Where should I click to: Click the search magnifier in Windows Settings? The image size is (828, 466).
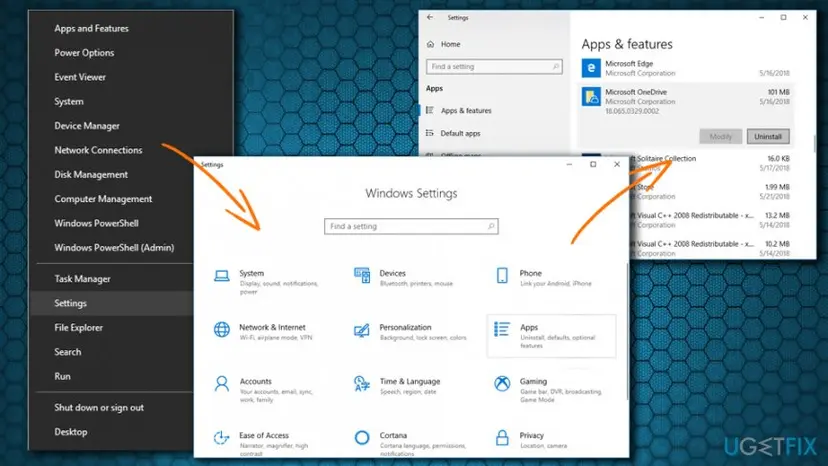(x=491, y=226)
